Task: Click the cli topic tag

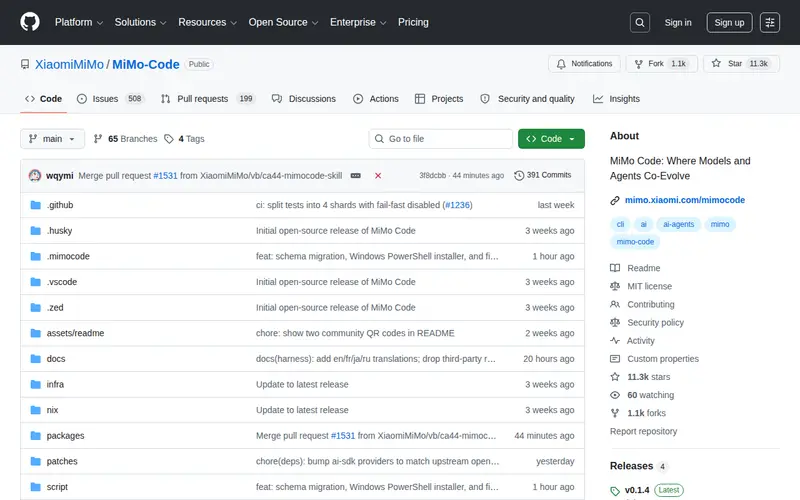Action: pos(620,224)
